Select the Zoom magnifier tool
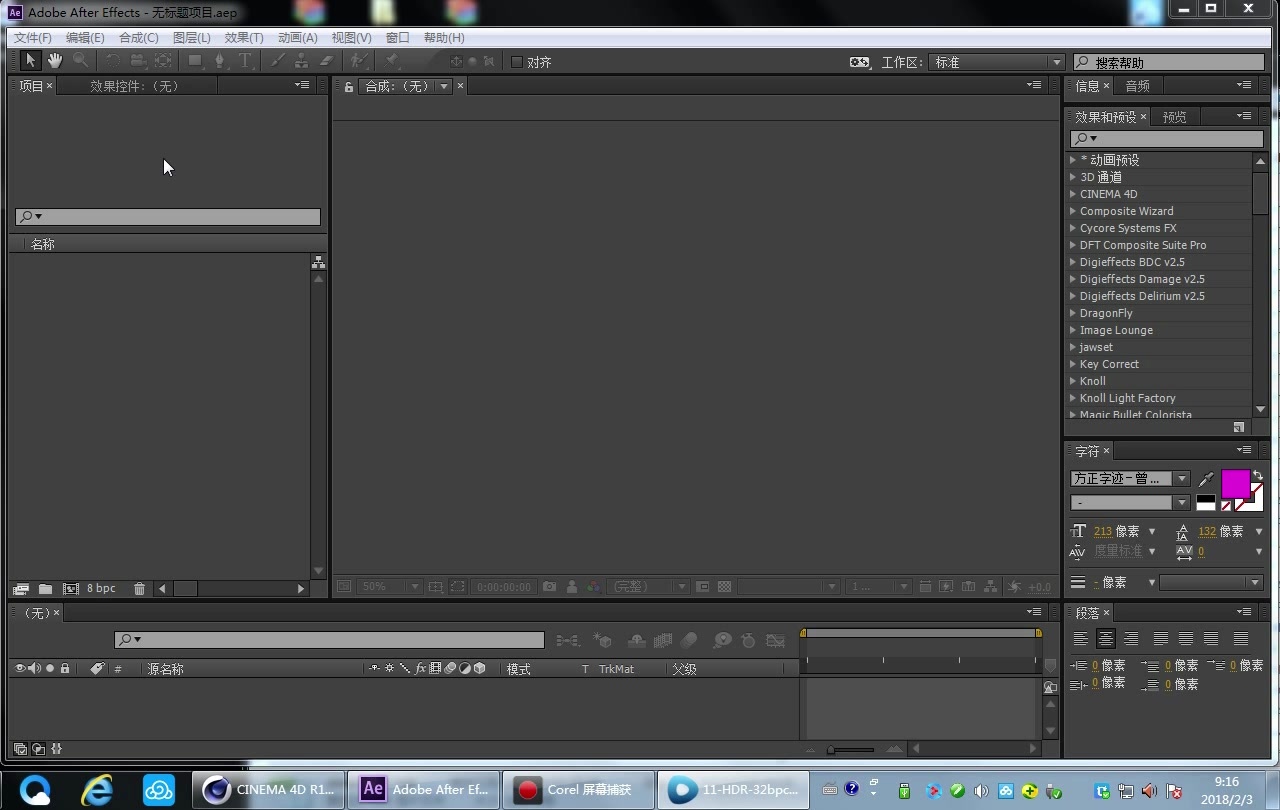The image size is (1280, 810). 80,61
